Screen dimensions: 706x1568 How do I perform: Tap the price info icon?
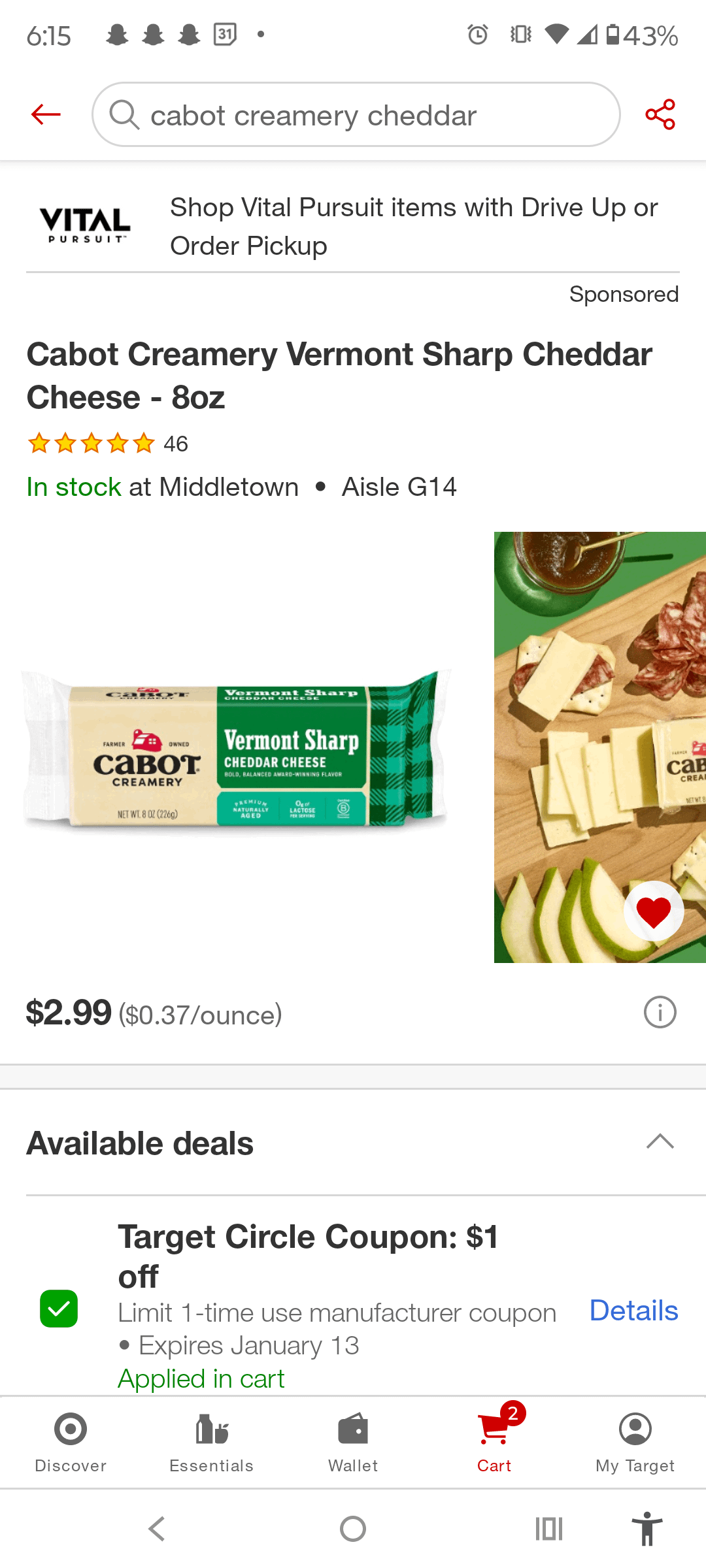660,1013
